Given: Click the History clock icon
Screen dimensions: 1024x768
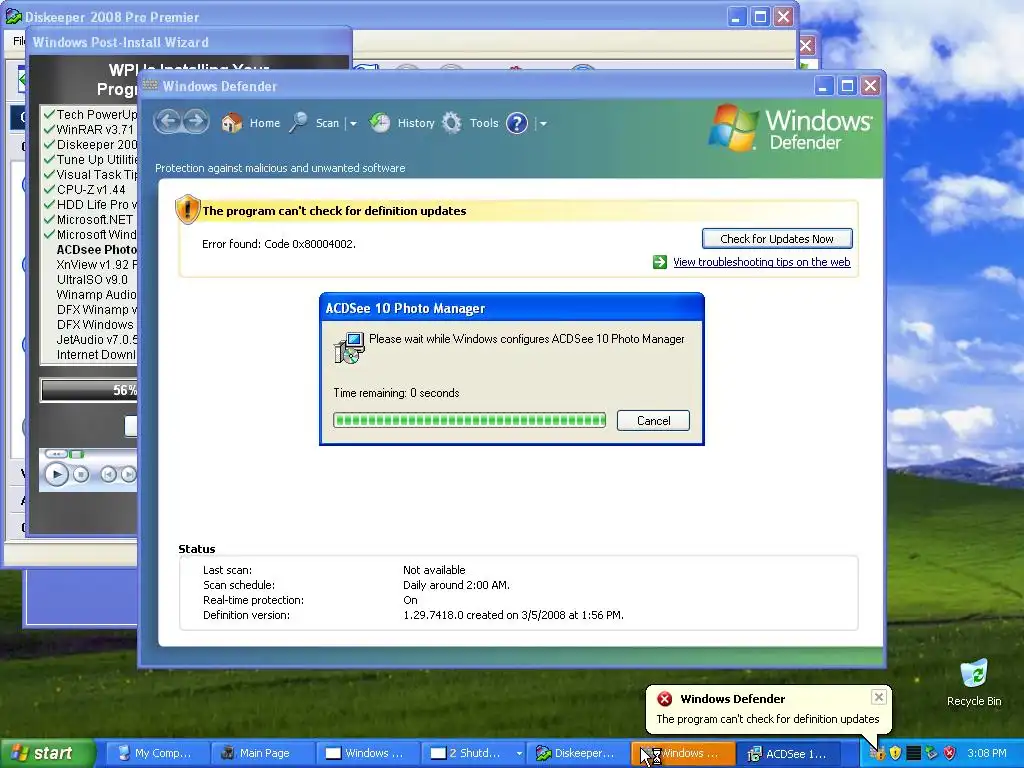Looking at the screenshot, I should coord(379,123).
